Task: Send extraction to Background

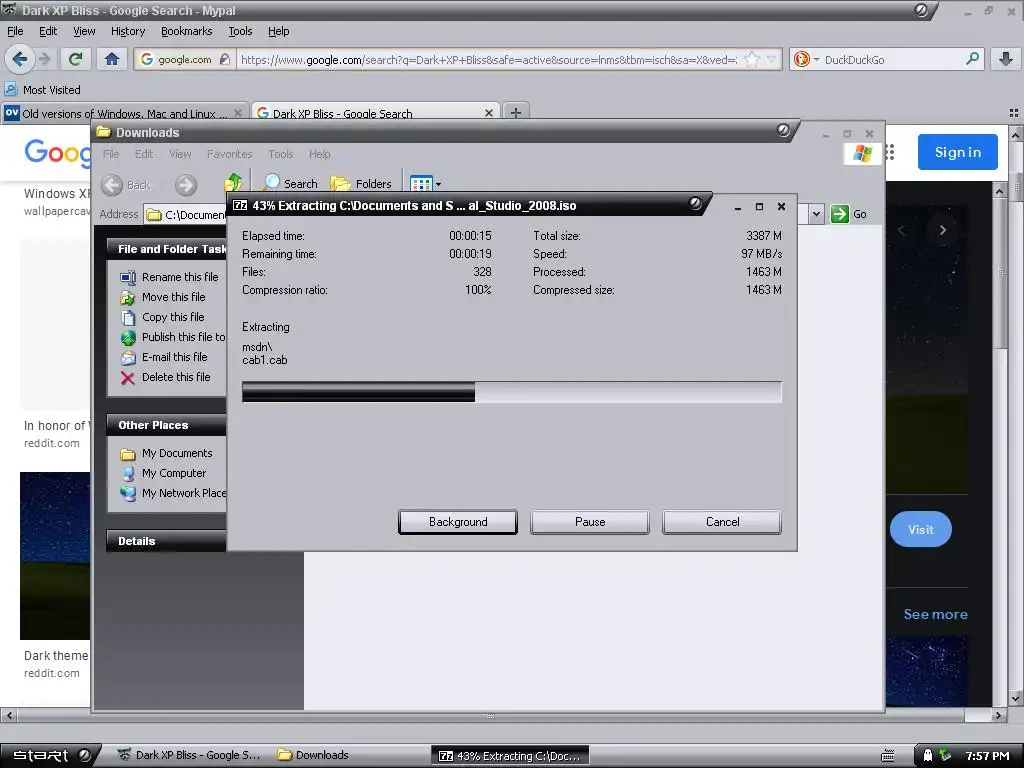Action: pyautogui.click(x=458, y=522)
